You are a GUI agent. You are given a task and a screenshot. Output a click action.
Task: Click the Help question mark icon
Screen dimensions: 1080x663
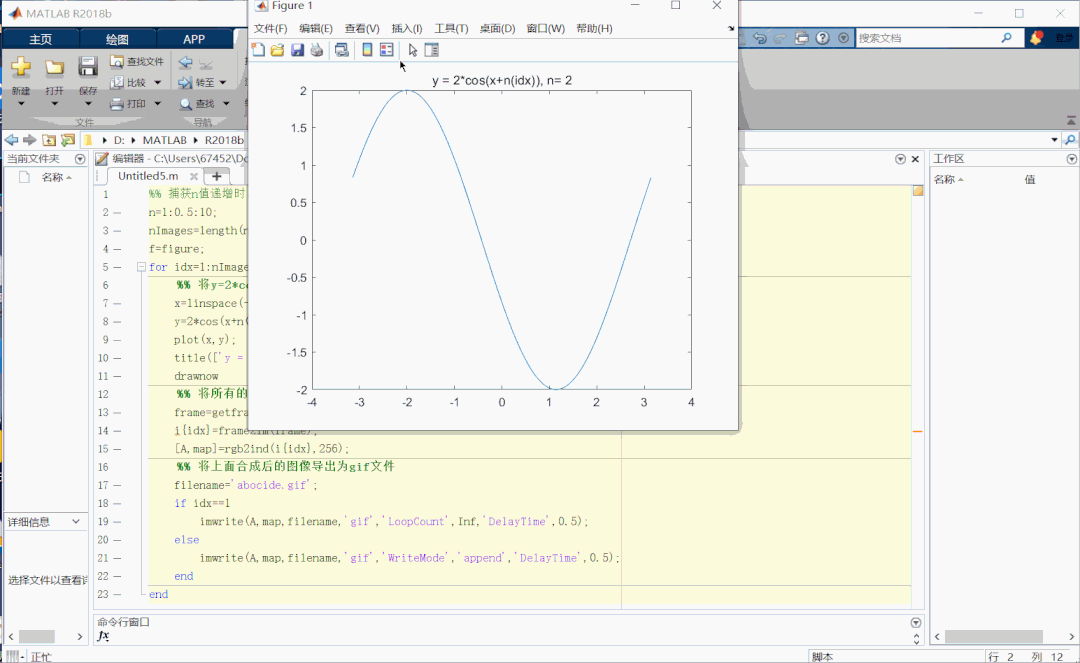(822, 38)
